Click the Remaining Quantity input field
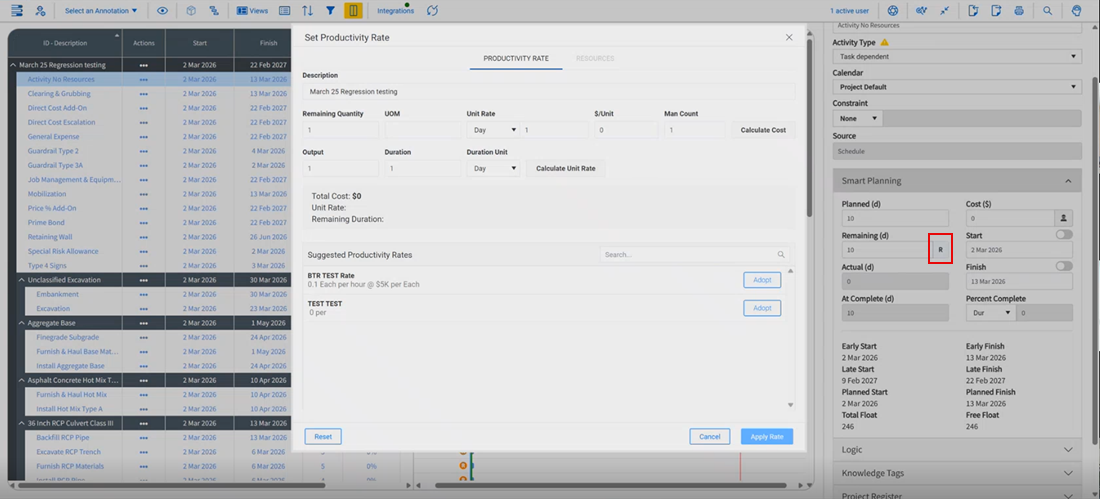 coord(341,130)
